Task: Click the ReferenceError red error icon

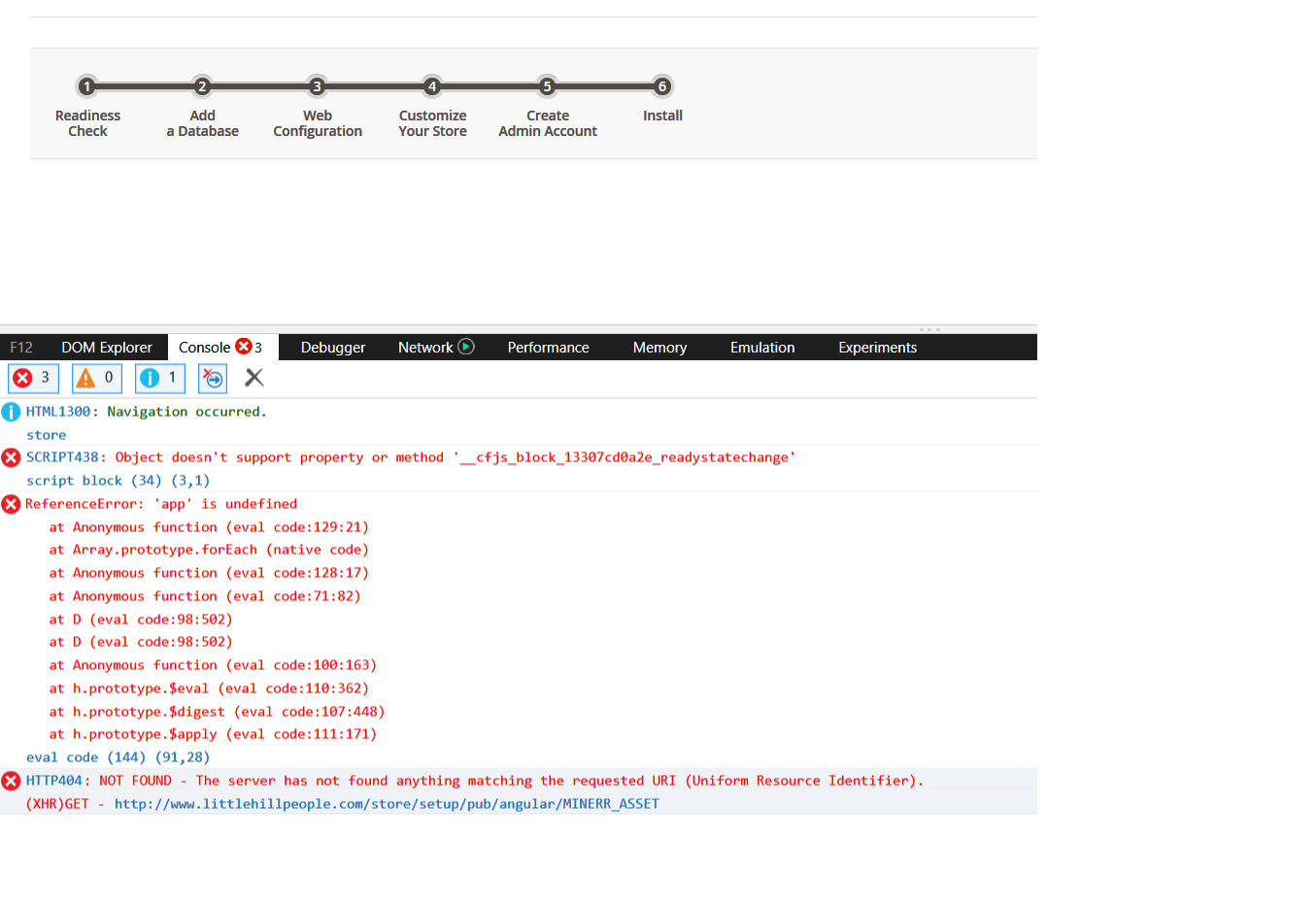Action: [x=11, y=504]
